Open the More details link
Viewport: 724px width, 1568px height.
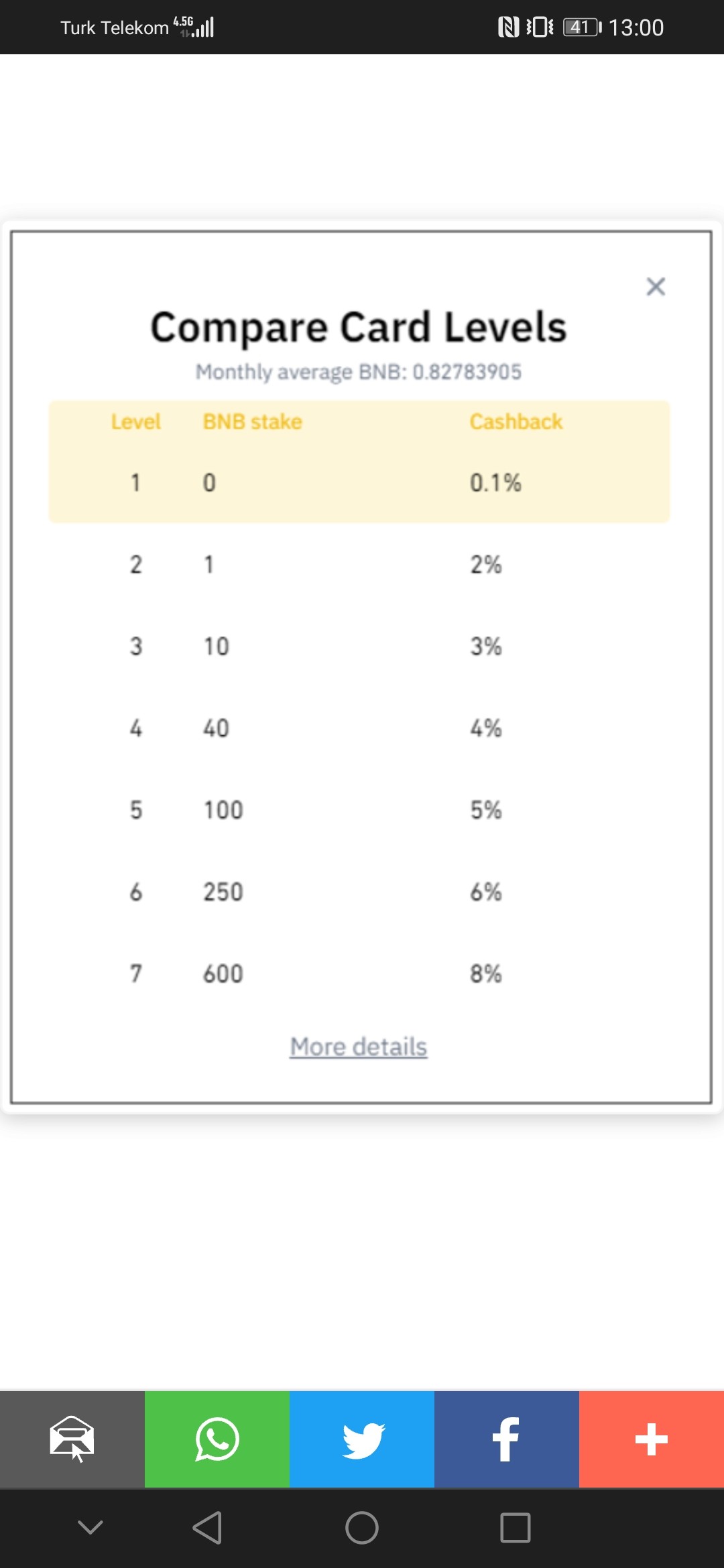coord(359,1047)
